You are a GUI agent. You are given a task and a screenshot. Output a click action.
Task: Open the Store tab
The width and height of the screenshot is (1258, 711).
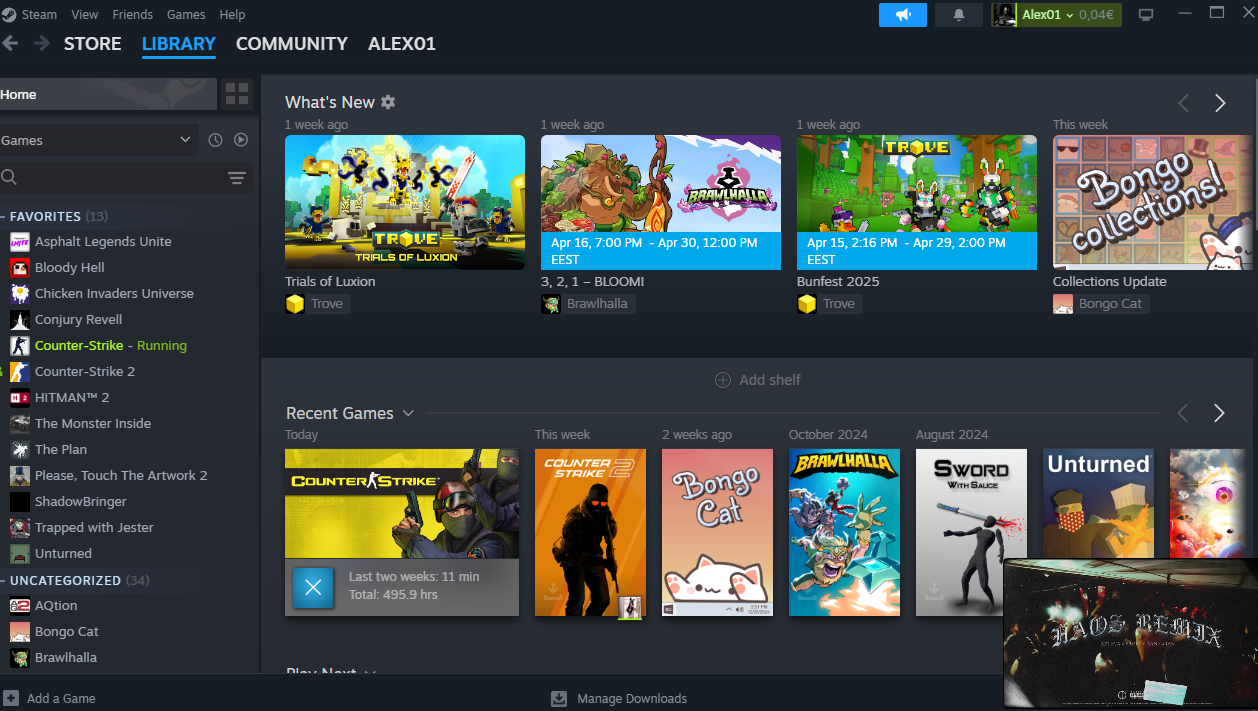(92, 44)
